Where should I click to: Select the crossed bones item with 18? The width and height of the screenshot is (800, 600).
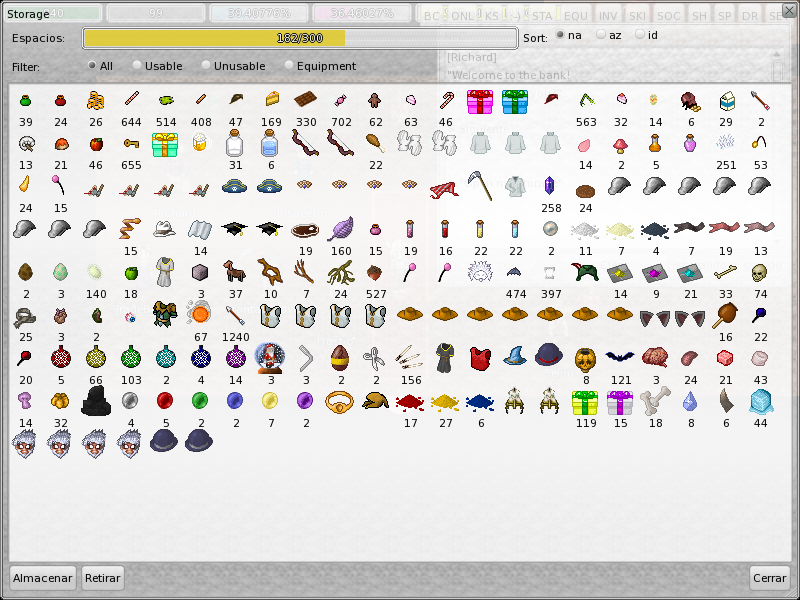pos(655,401)
